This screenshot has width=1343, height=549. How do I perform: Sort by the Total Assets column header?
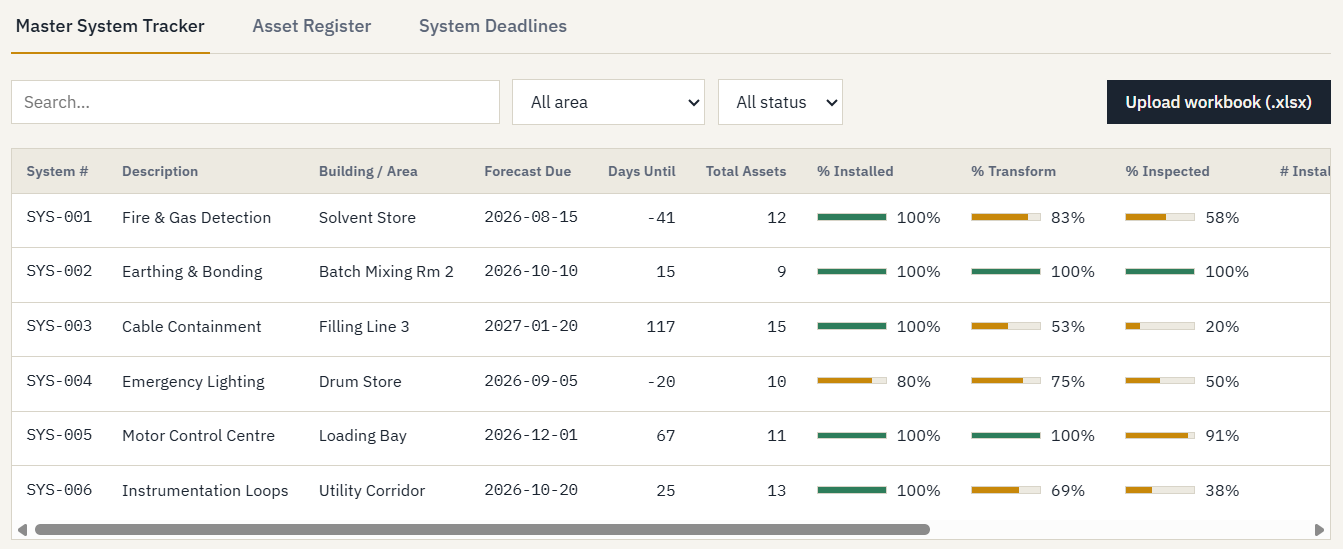pyautogui.click(x=746, y=171)
